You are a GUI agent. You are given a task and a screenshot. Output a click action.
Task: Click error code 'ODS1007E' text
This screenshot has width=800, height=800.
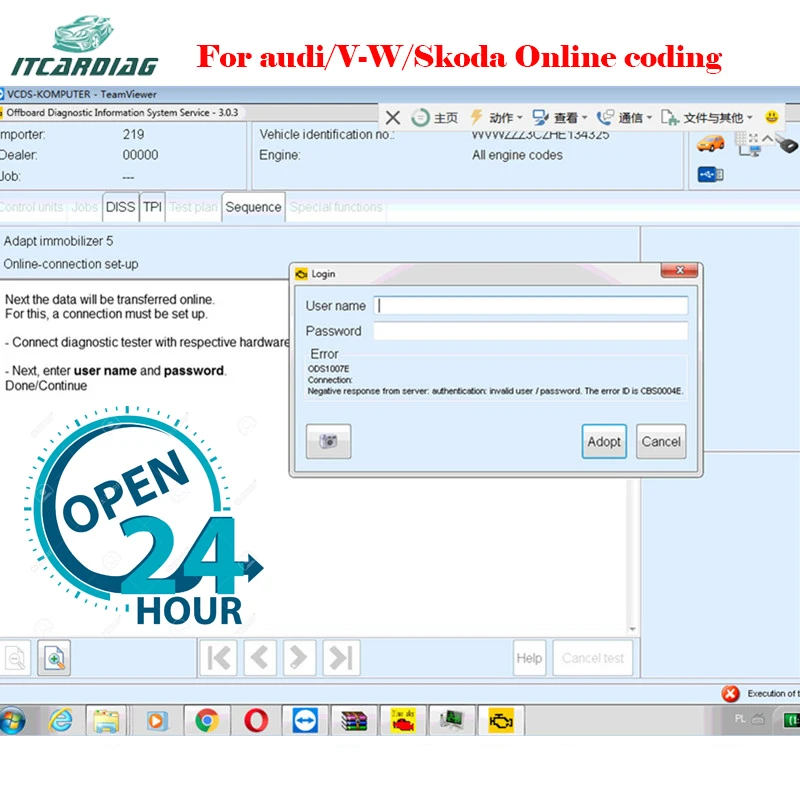coord(329,368)
